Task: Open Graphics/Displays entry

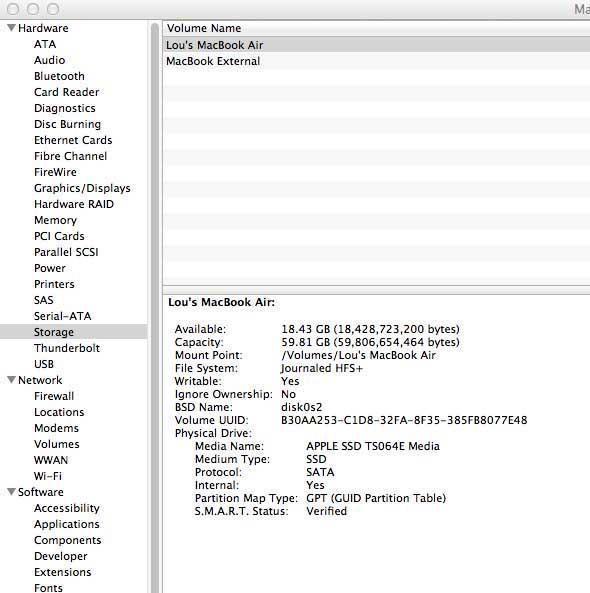Action: coord(82,188)
